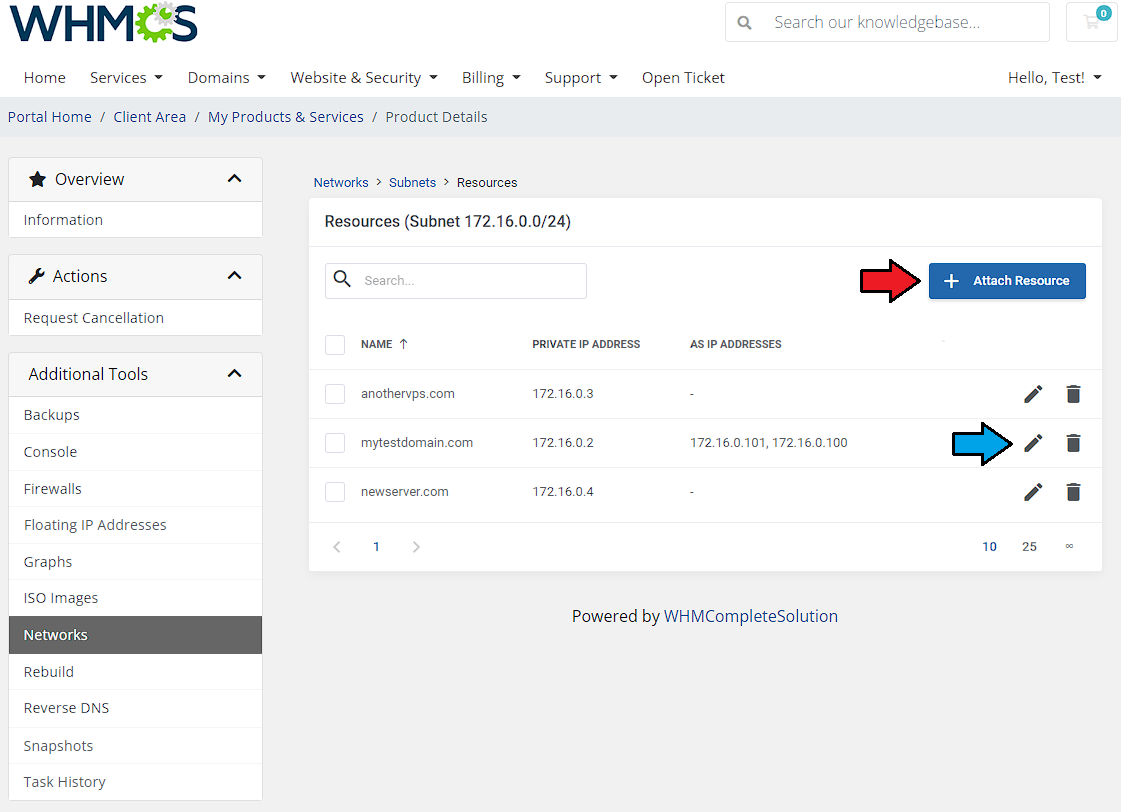Screen dimensions: 1121x812
Task: Open Task History in Additional Tools
Action: (135, 782)
